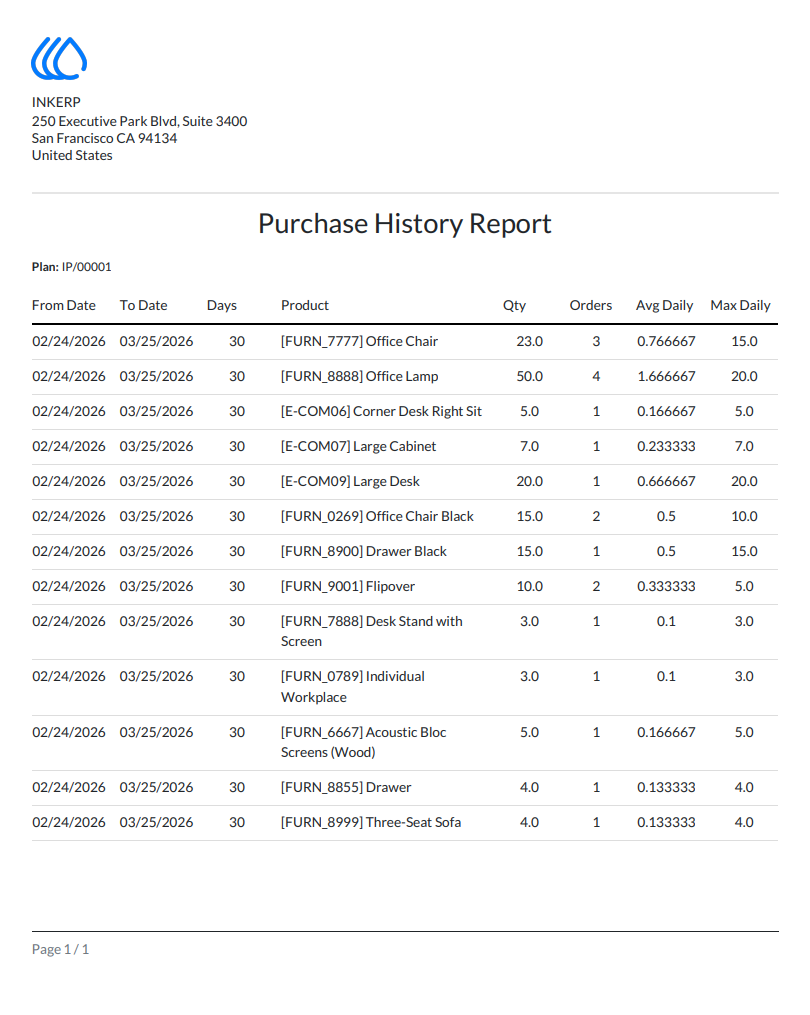Click the plan number IP/00001
Image resolution: width=810 pixels, height=1015 pixels.
click(87, 267)
